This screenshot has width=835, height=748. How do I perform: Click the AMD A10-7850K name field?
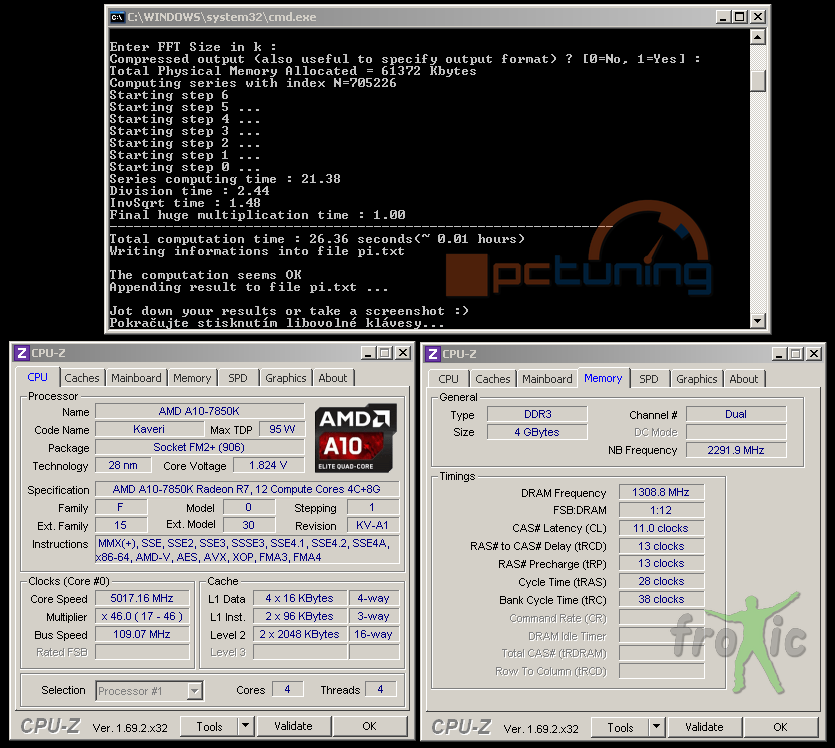click(199, 412)
